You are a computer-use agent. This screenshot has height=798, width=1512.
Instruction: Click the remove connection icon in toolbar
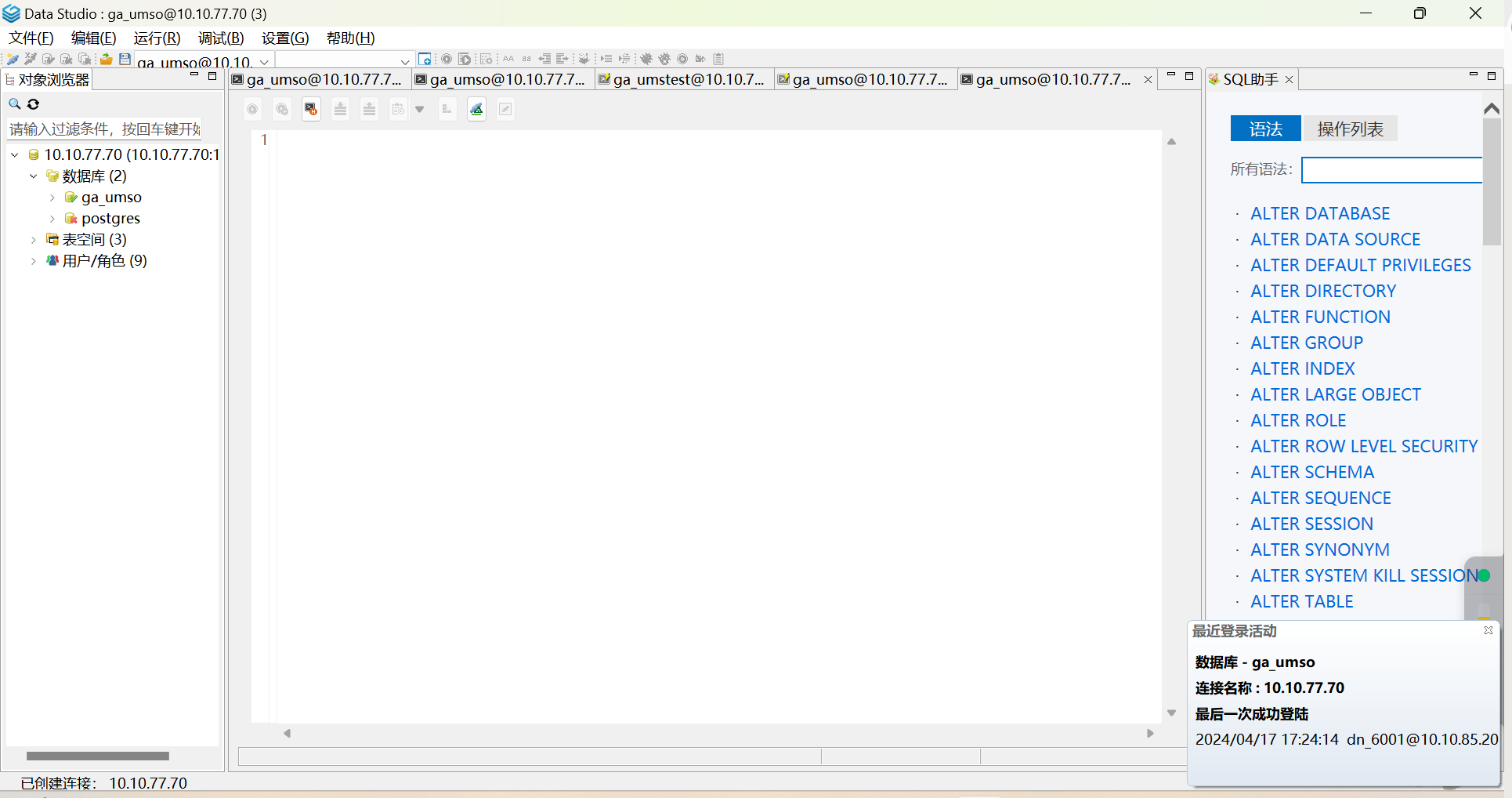(x=30, y=59)
